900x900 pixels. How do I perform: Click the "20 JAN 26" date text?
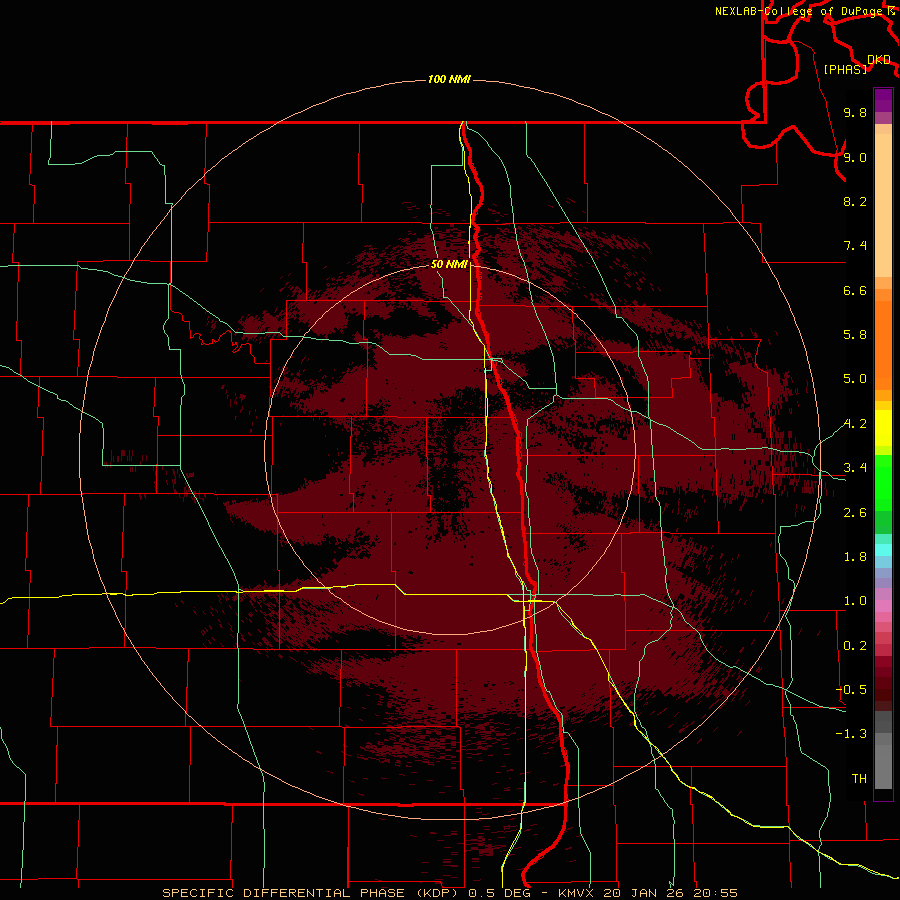643,893
